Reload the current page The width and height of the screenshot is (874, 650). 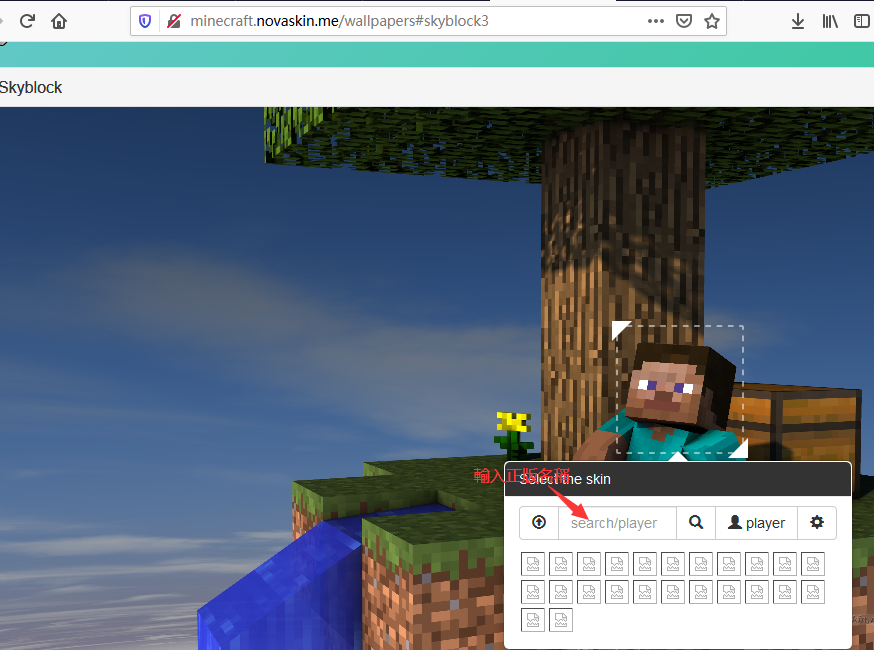pos(27,21)
